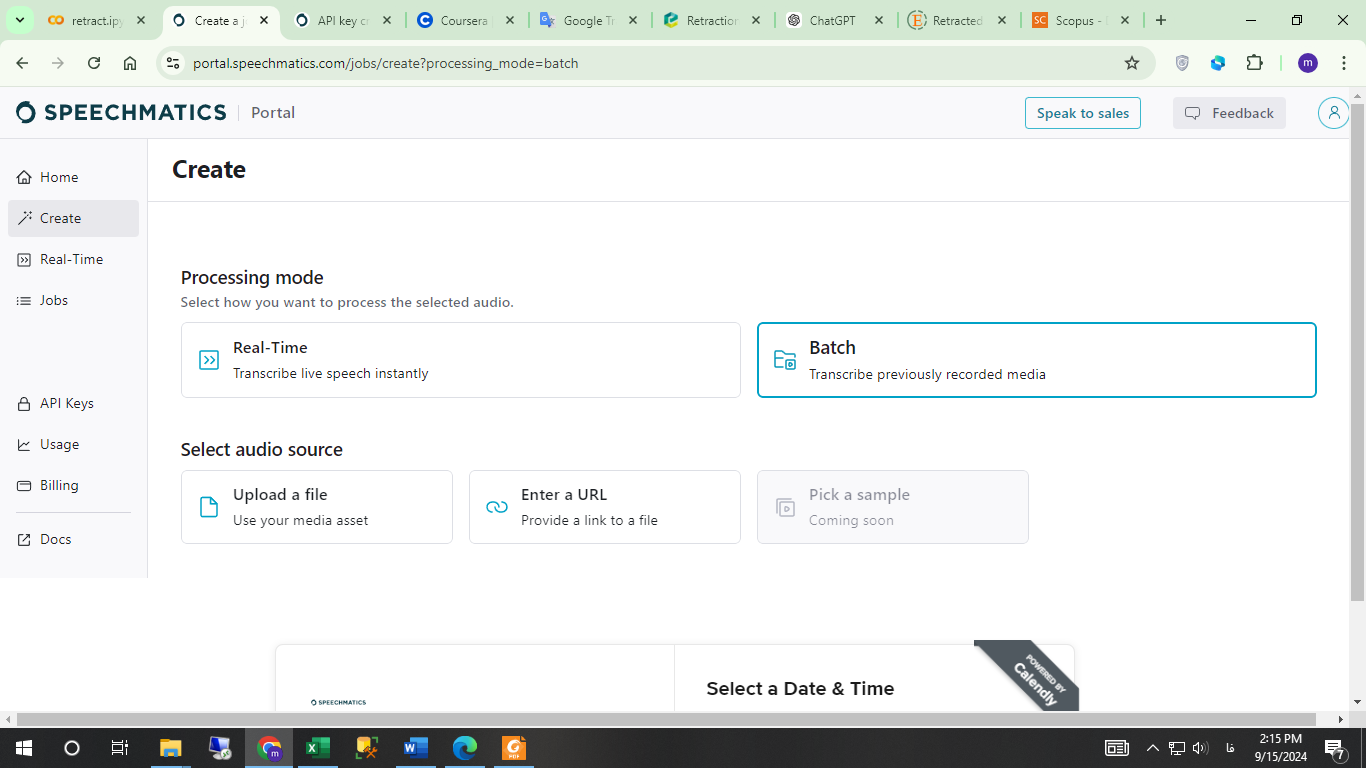Switch to the ChatGPT tab
Image resolution: width=1366 pixels, height=768 pixels.
(835, 20)
